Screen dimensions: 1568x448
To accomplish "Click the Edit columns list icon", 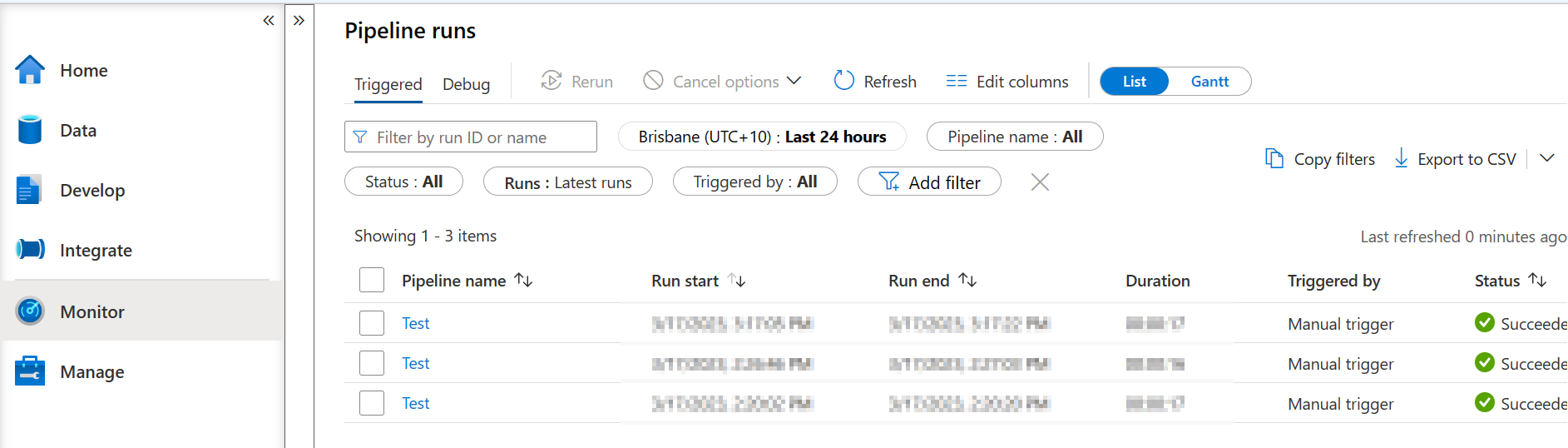I will pyautogui.click(x=957, y=81).
